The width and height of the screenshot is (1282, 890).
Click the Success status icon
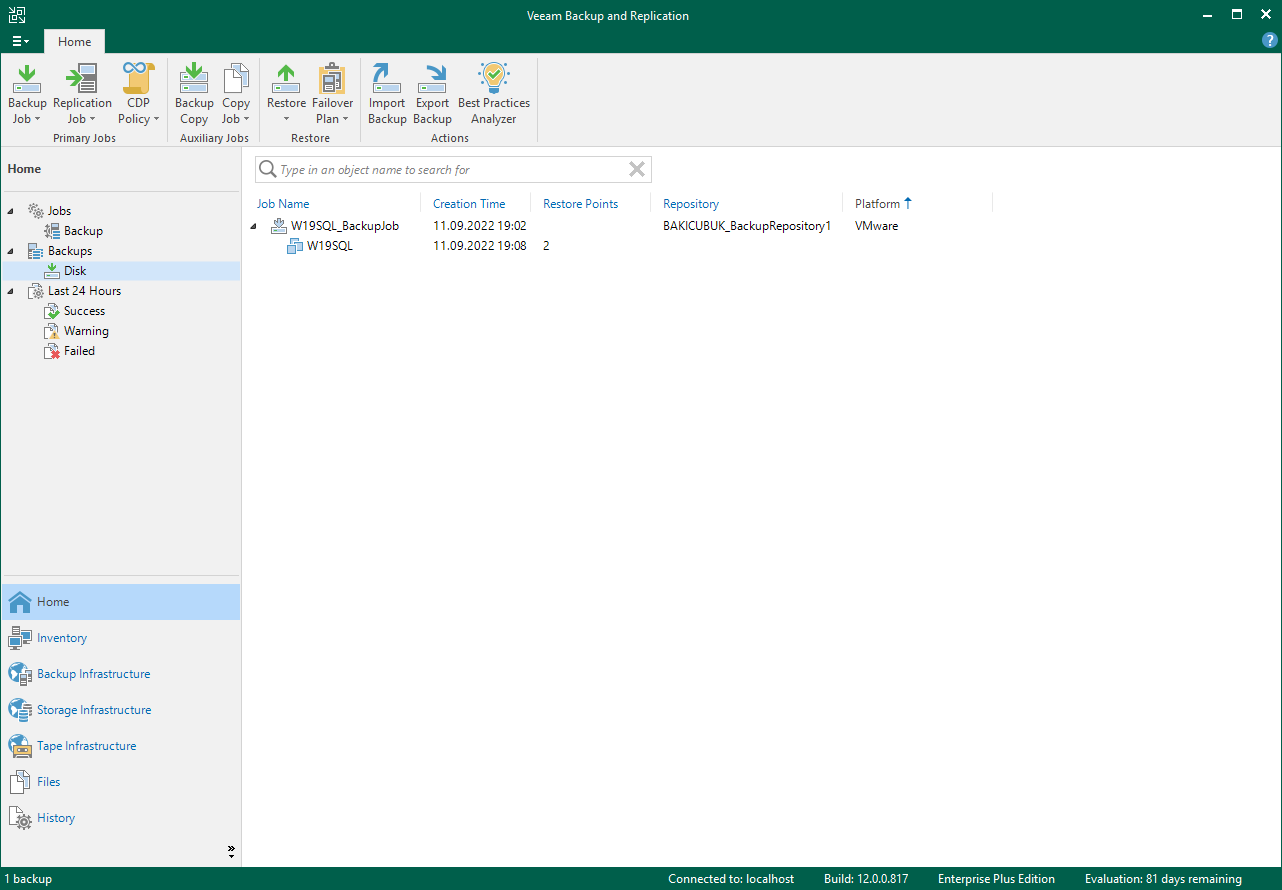pyautogui.click(x=52, y=311)
